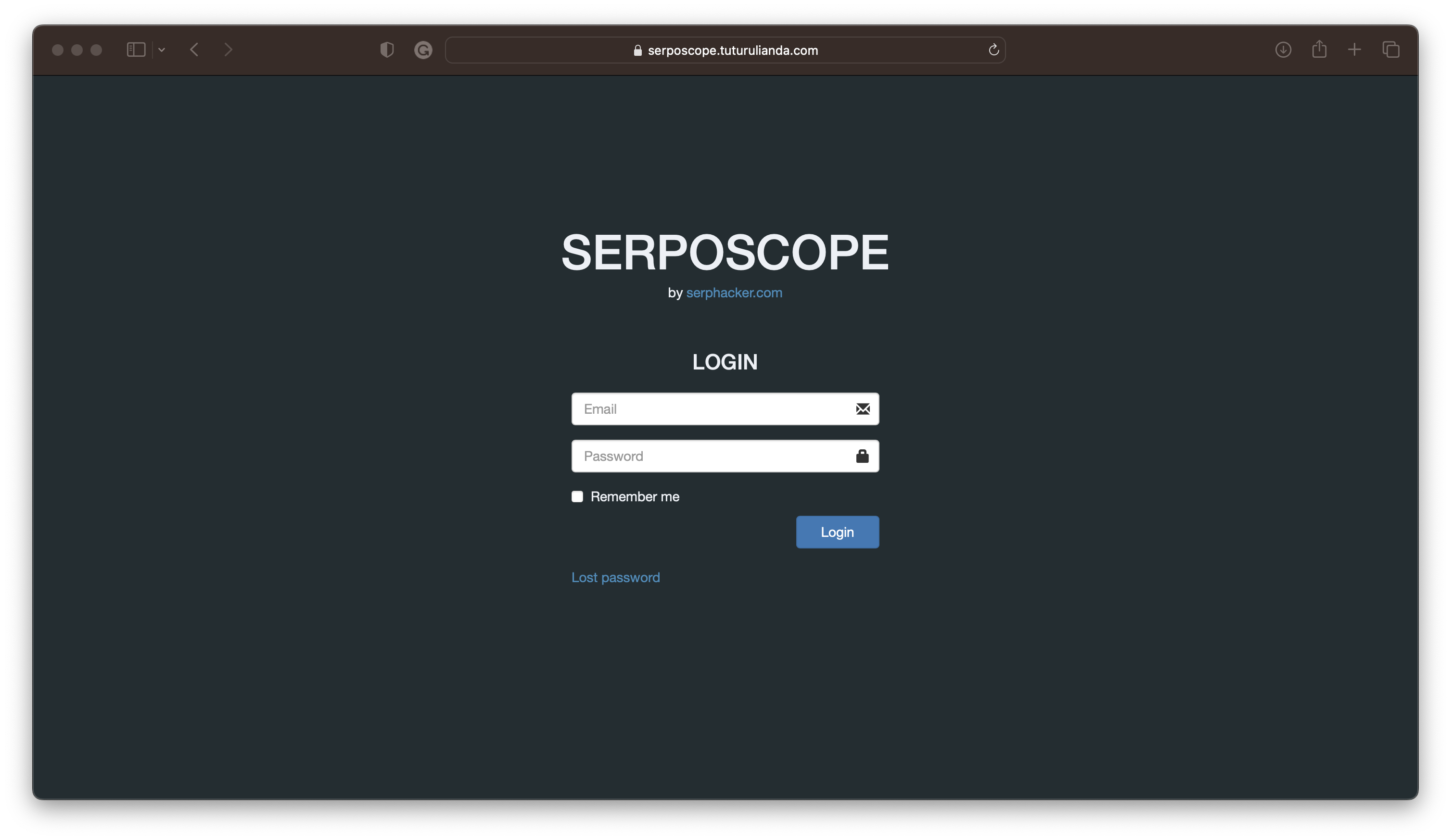Open a new tab with plus icon

coord(1354,50)
